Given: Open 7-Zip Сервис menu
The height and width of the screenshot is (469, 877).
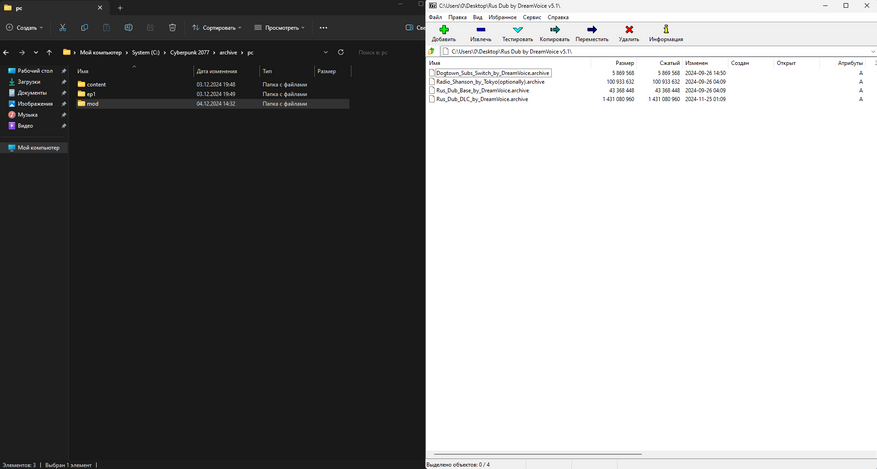Looking at the screenshot, I should click(x=532, y=17).
